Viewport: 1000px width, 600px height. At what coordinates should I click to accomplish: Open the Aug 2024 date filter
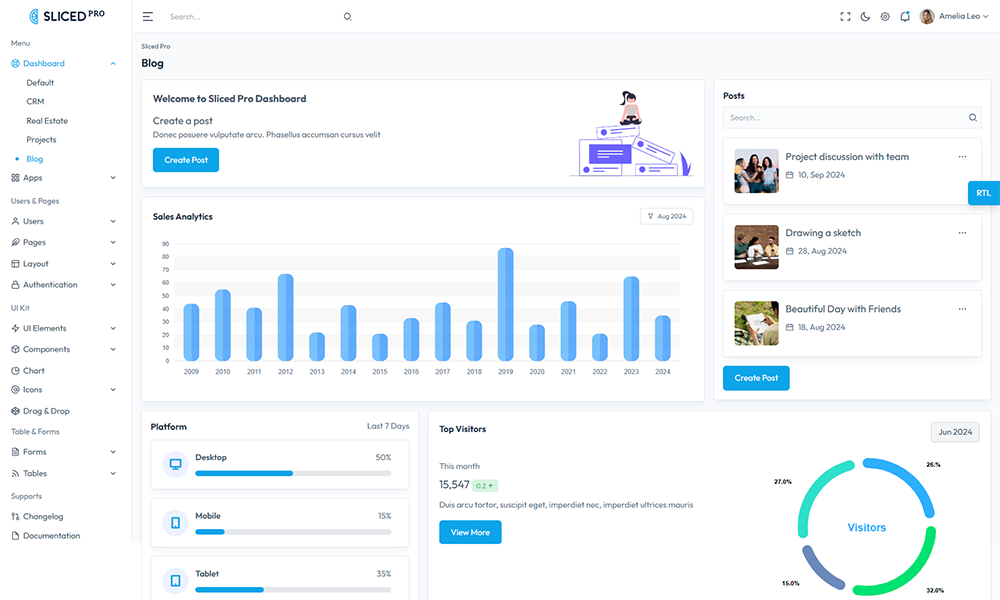666,216
